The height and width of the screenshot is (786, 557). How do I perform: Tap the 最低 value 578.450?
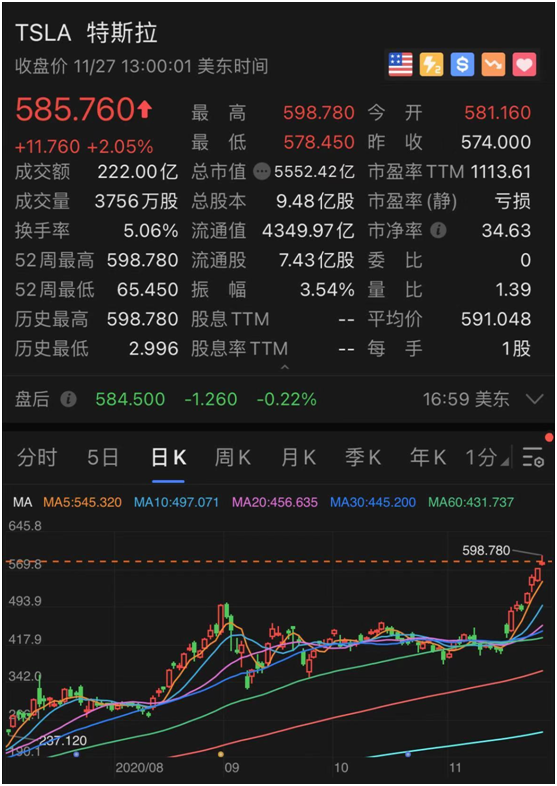(x=319, y=142)
